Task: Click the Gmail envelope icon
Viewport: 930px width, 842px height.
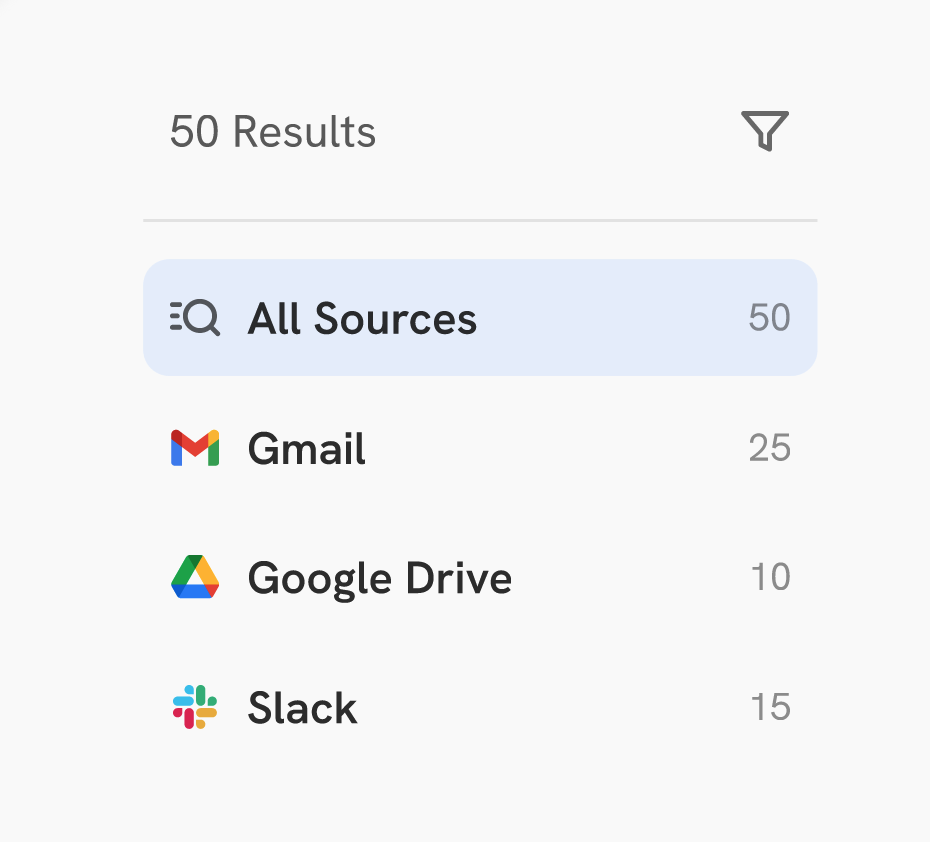Action: tap(194, 448)
